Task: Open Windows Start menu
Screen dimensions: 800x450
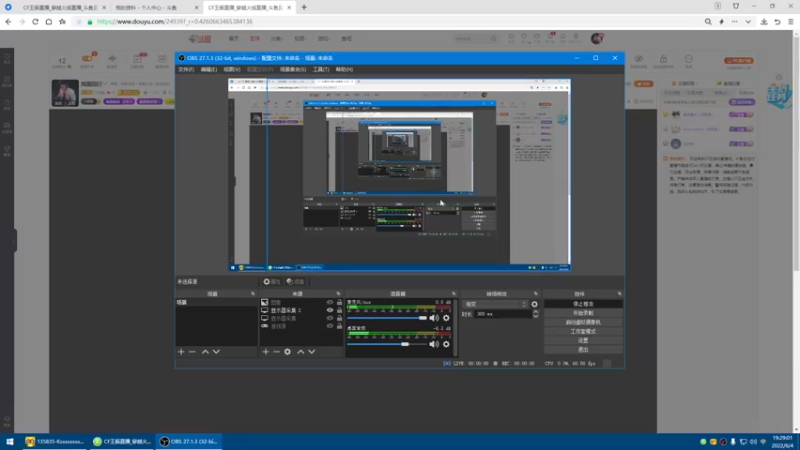Action: 10,442
